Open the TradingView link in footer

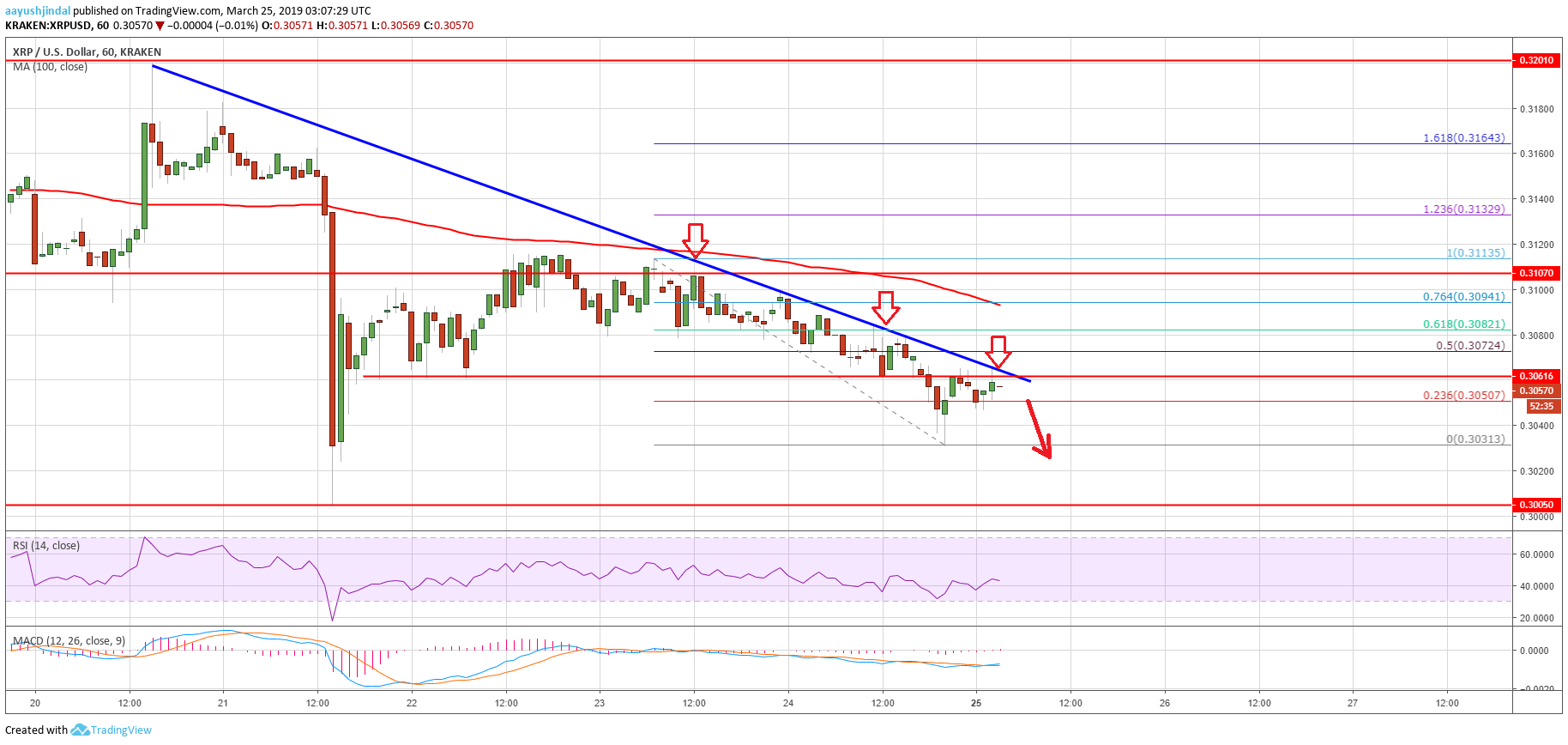coord(121,730)
